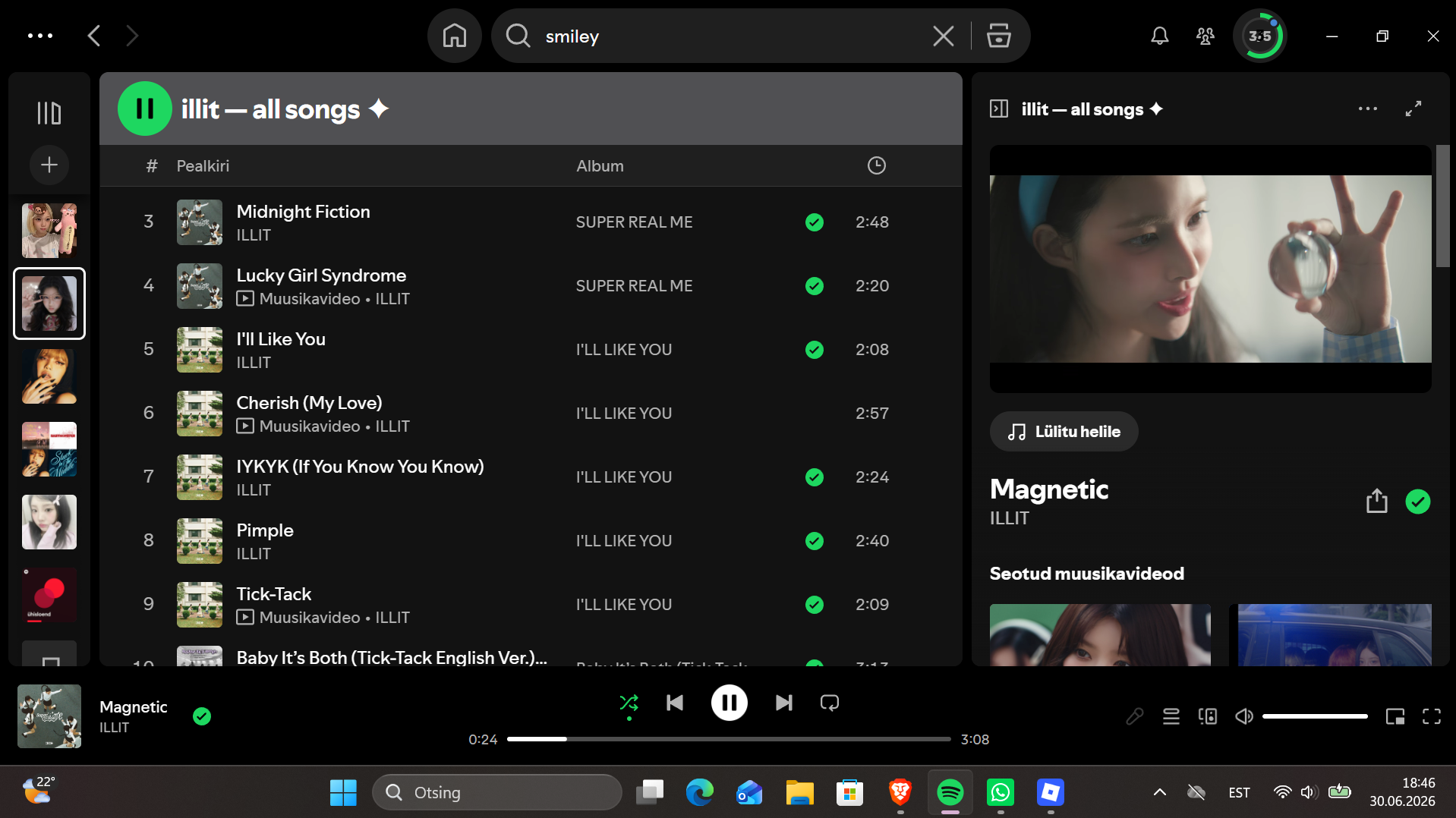Click the Lülitu helile button

click(1064, 432)
